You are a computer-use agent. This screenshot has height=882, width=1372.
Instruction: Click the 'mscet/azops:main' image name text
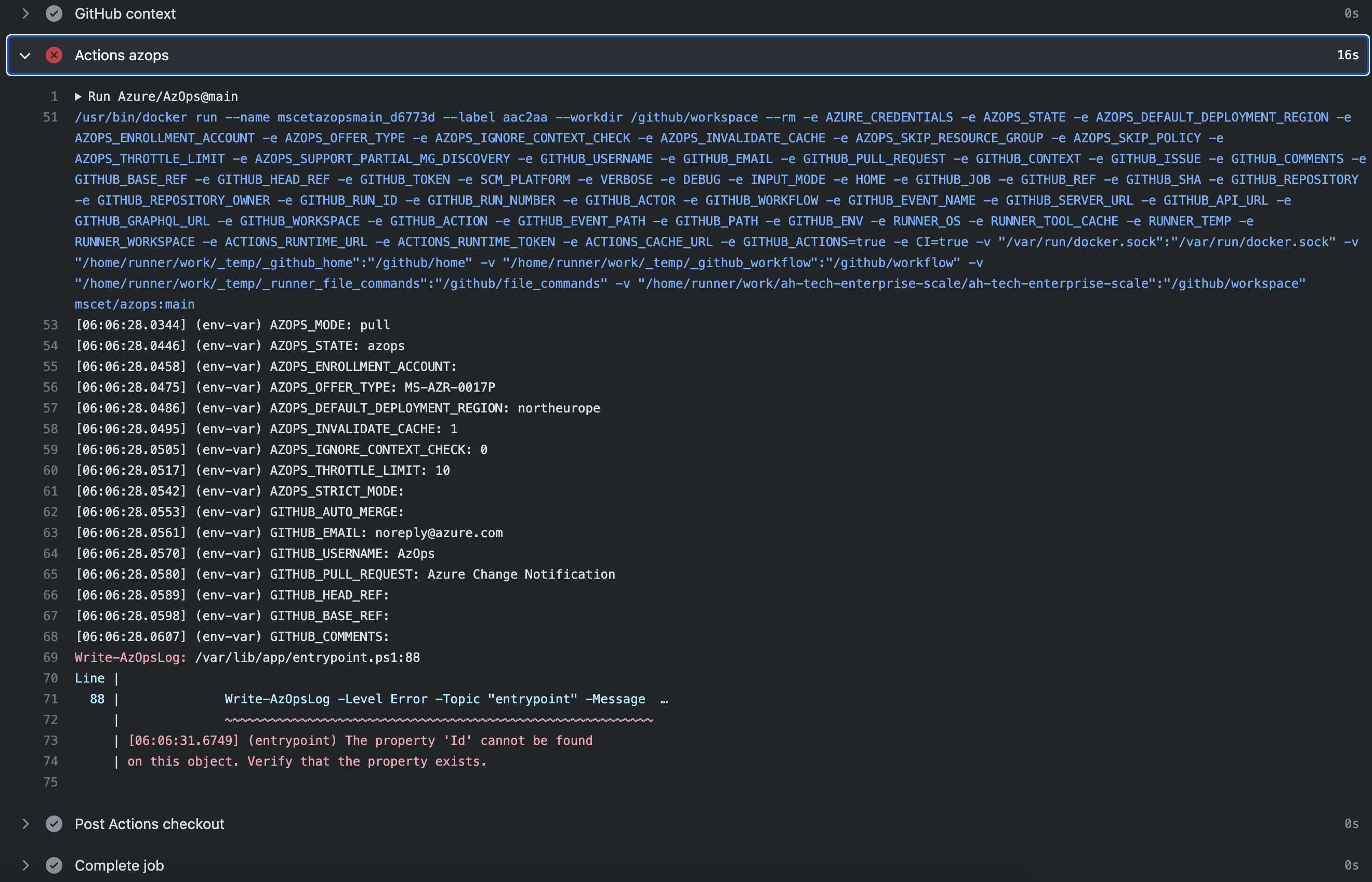tap(135, 304)
